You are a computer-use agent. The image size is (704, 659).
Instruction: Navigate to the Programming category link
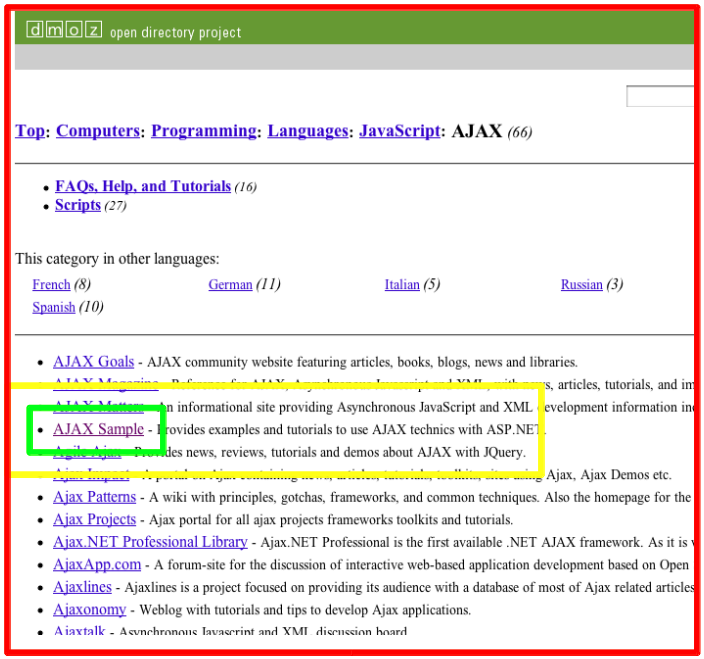[x=204, y=131]
